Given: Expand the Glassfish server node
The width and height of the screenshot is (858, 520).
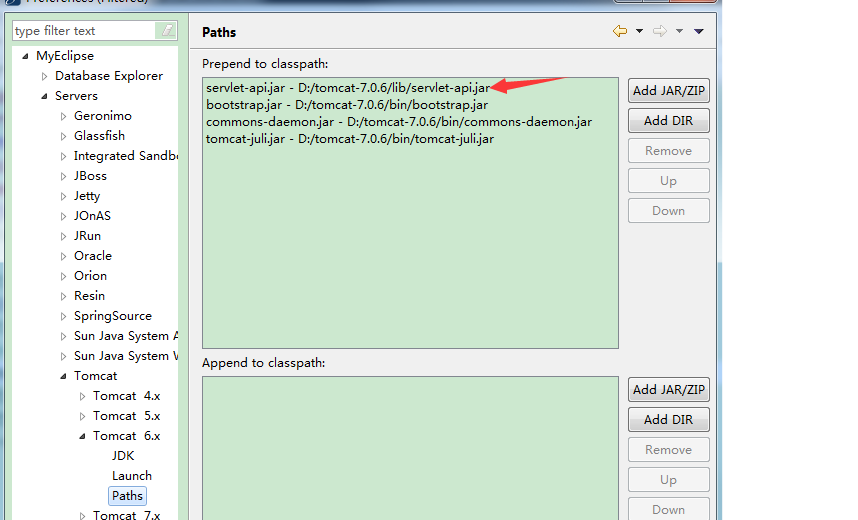Looking at the screenshot, I should 63,136.
